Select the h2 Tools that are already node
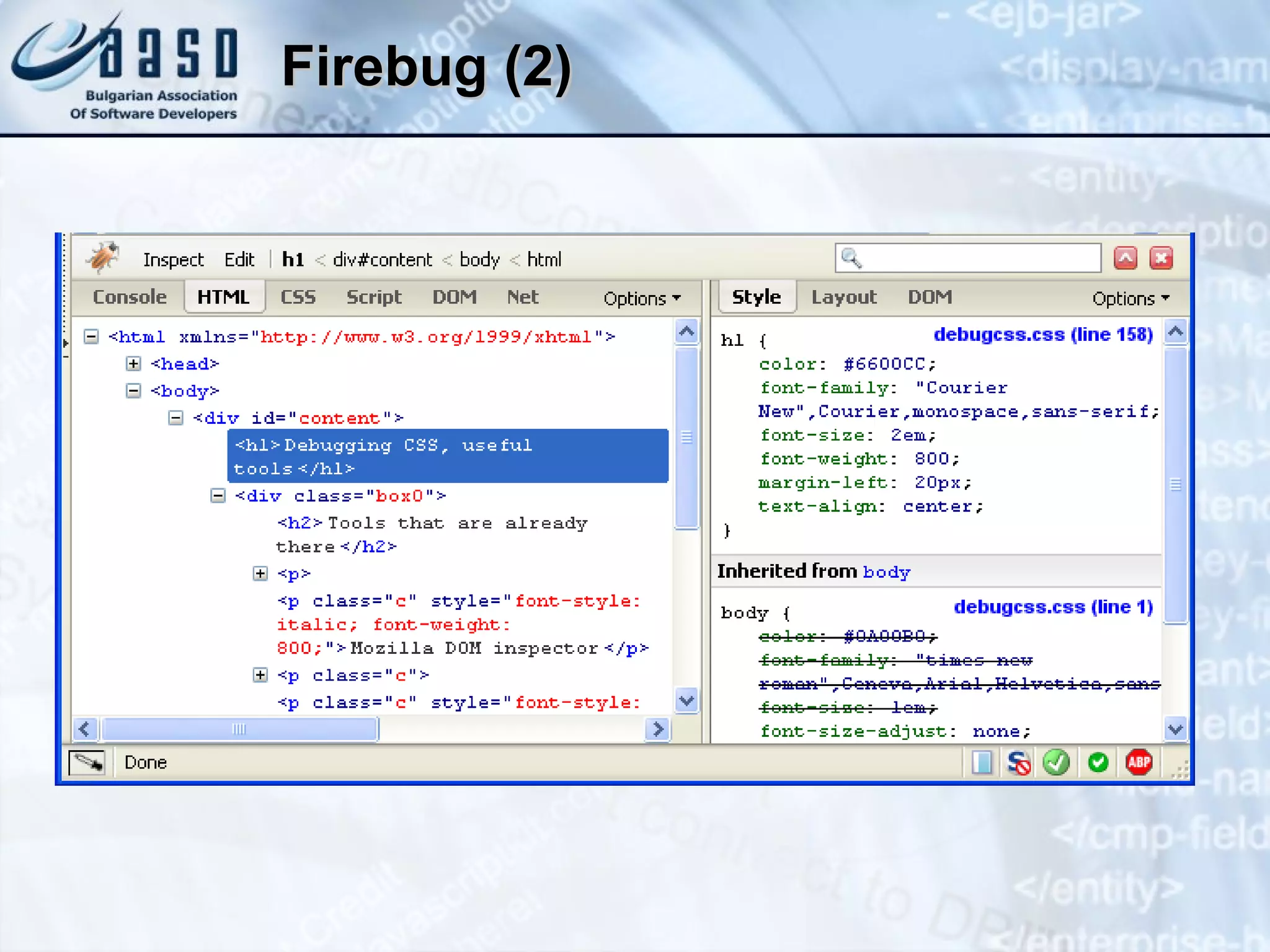Screen dimensions: 1270x952 pyautogui.click(x=432, y=535)
